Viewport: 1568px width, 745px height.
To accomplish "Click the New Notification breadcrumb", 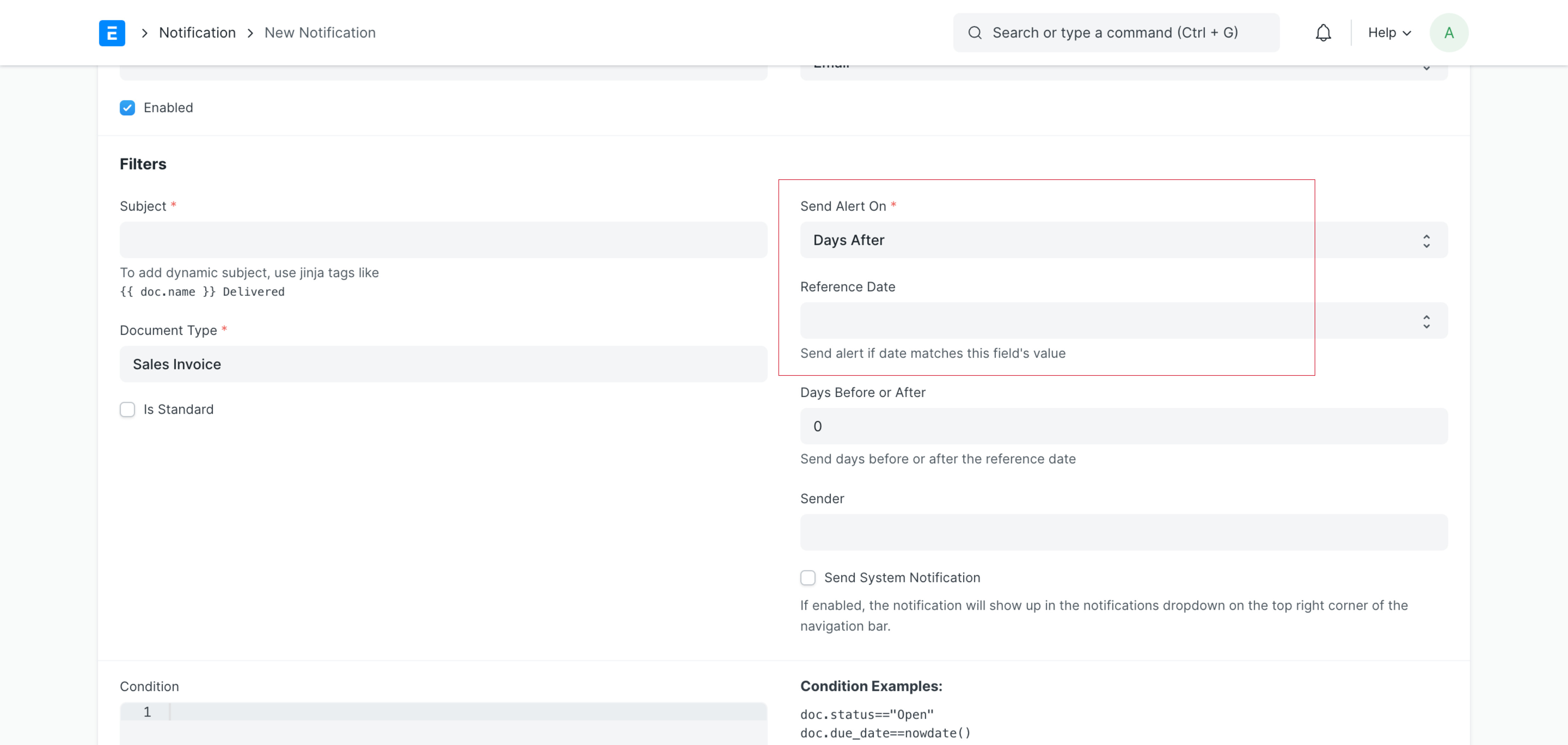I will (319, 32).
